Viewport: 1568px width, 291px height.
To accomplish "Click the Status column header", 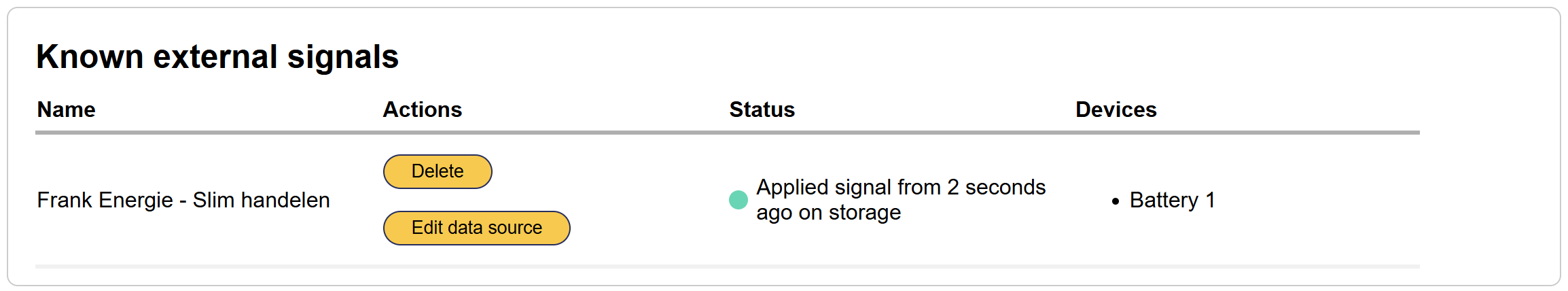I will [x=762, y=109].
